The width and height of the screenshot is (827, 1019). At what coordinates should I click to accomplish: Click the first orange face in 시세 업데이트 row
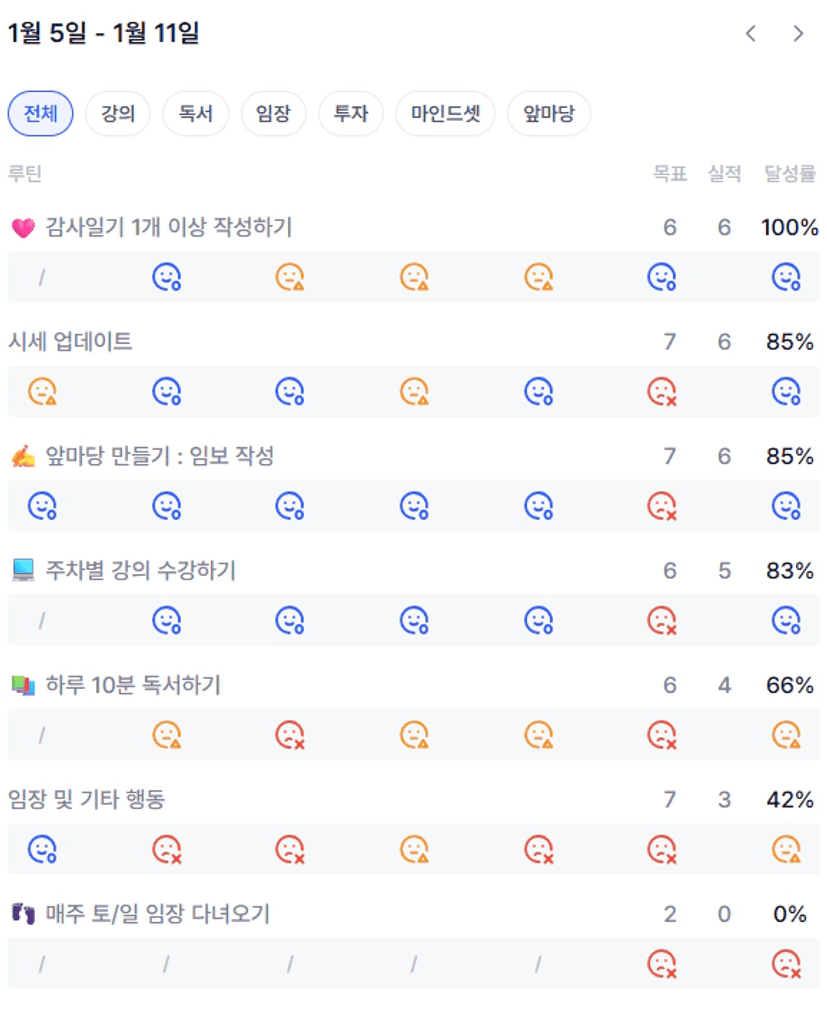pyautogui.click(x=42, y=391)
